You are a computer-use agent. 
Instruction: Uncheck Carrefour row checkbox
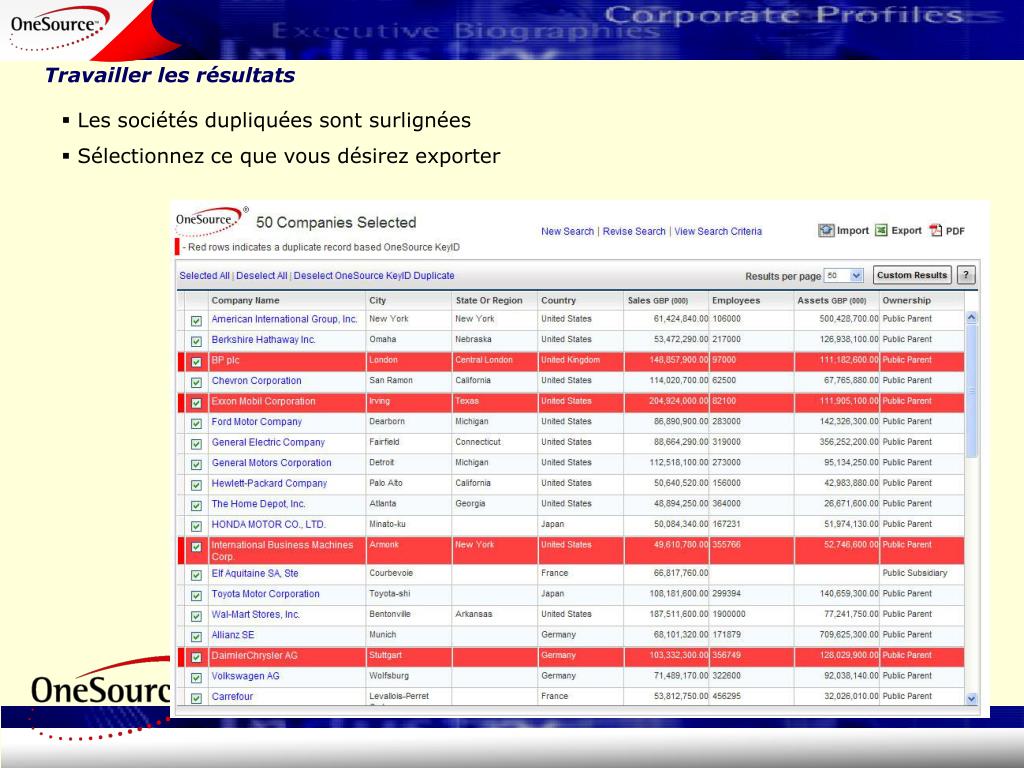196,698
